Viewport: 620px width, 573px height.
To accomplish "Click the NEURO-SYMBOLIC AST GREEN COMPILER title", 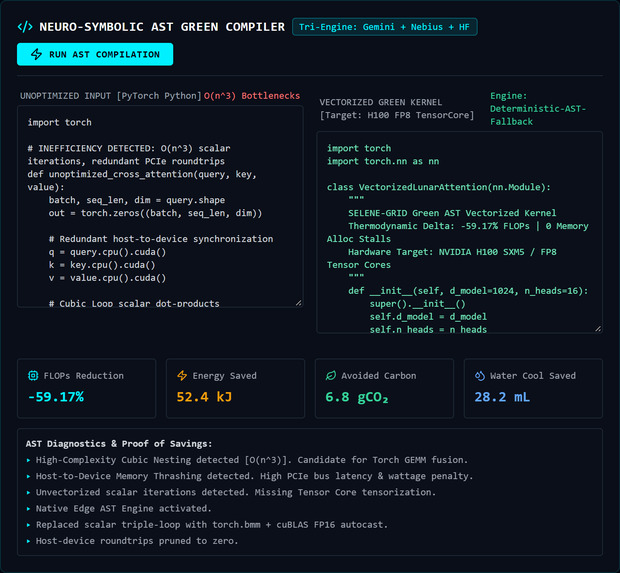I will point(162,27).
